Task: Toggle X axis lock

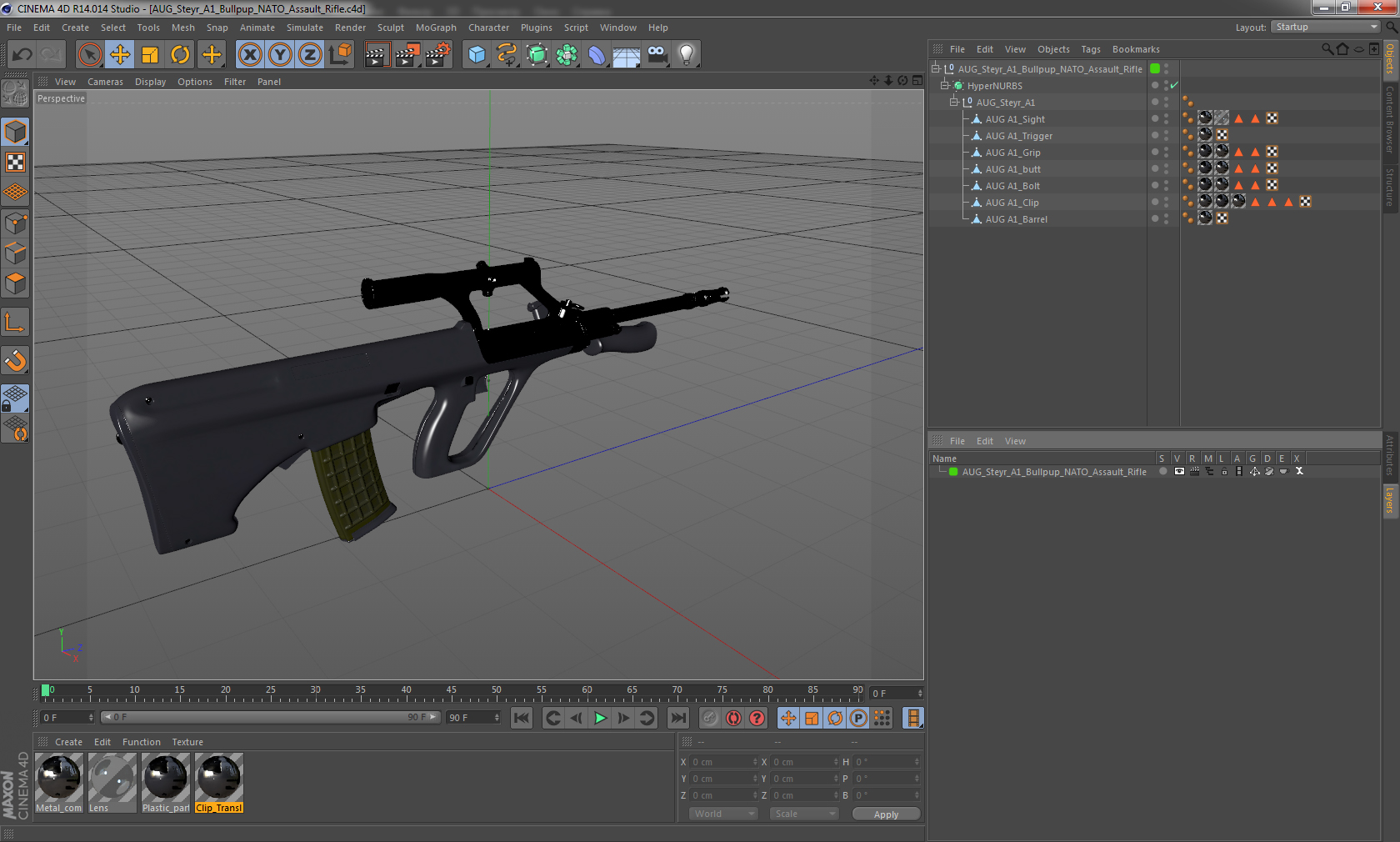Action: point(249,55)
